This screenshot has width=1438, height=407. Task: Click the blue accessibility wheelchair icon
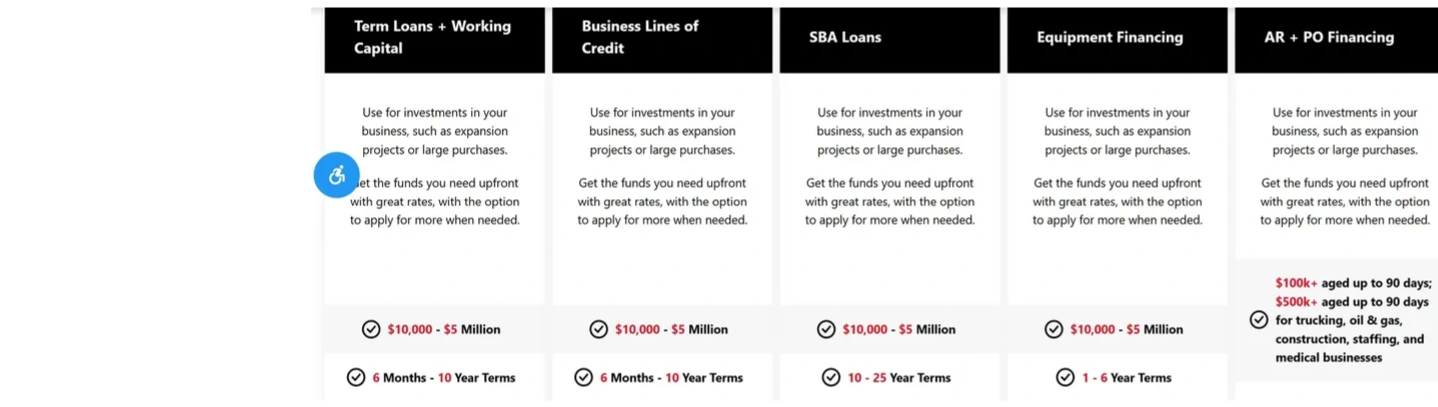(337, 176)
